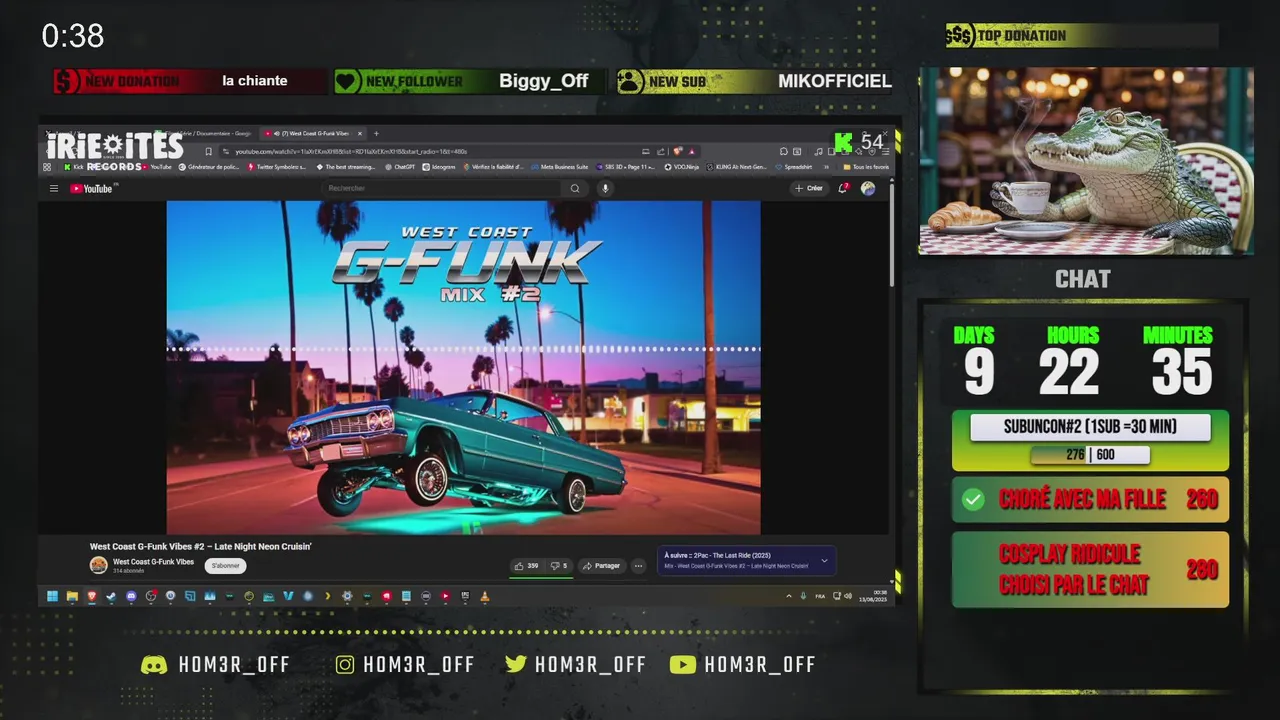This screenshot has height=720, width=1280.
Task: Open the YouTube hamburger guide menu
Action: [54, 188]
